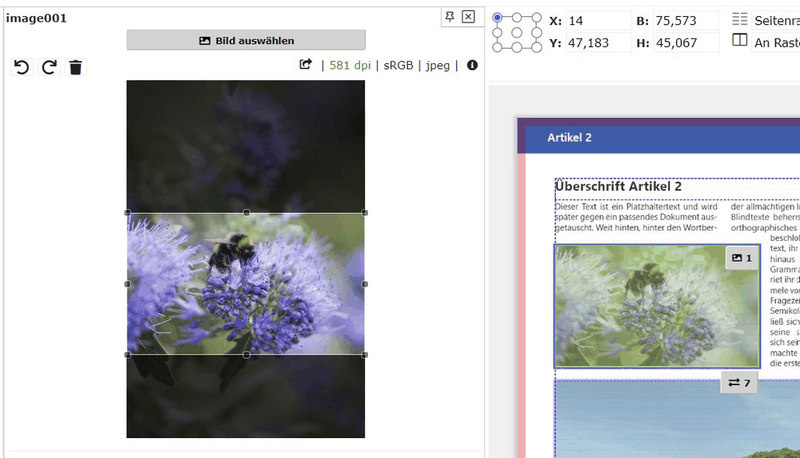Click the right-middle crop handle
The height and width of the screenshot is (458, 800).
365,284
